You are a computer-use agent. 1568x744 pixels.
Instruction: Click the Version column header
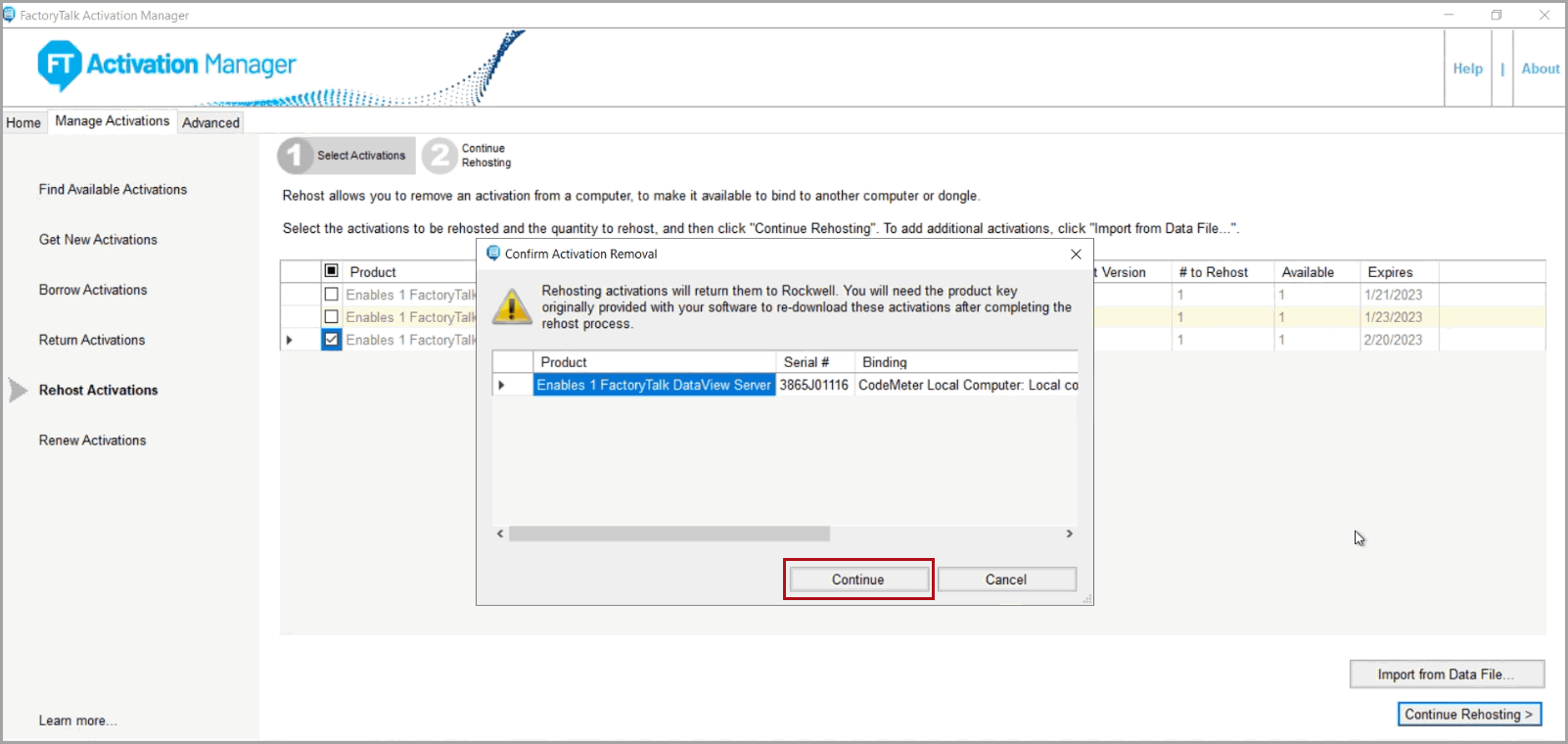(1131, 272)
